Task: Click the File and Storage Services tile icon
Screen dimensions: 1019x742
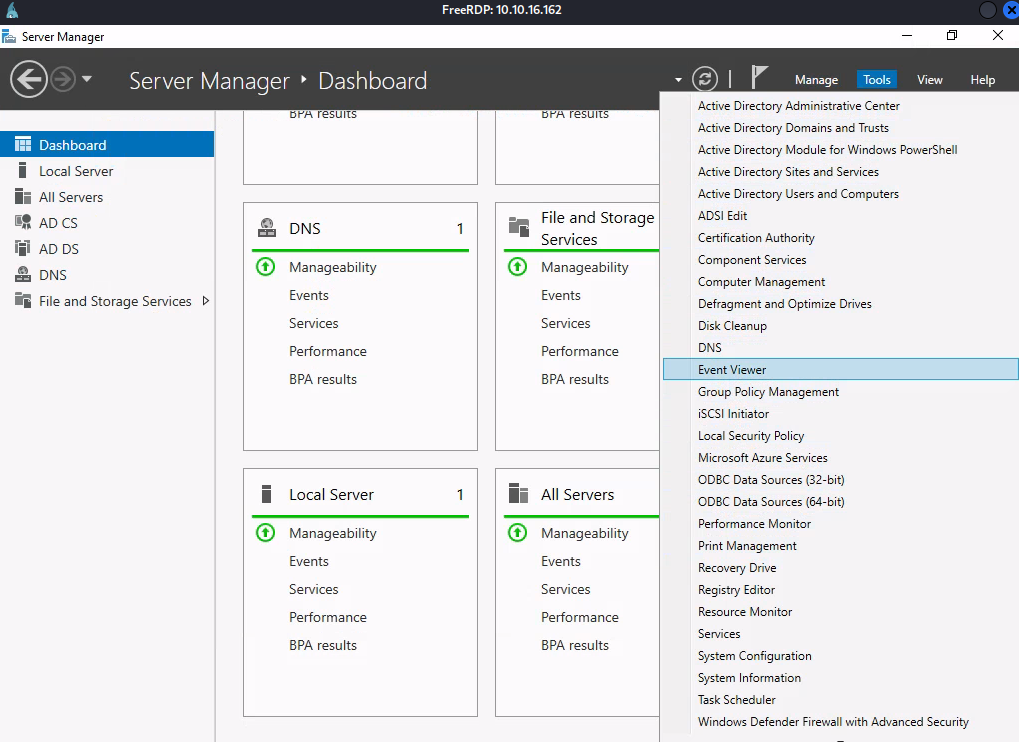Action: click(x=519, y=227)
